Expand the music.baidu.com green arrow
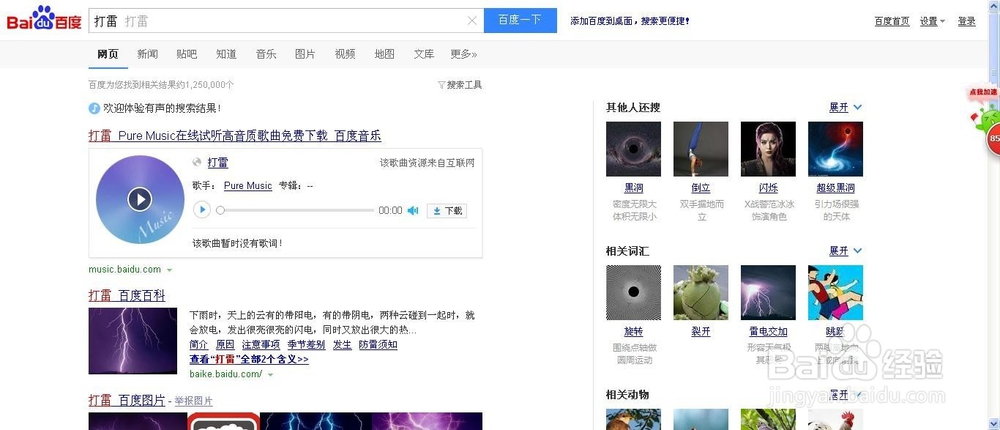Screen dimensions: 1000x430 (169, 270)
